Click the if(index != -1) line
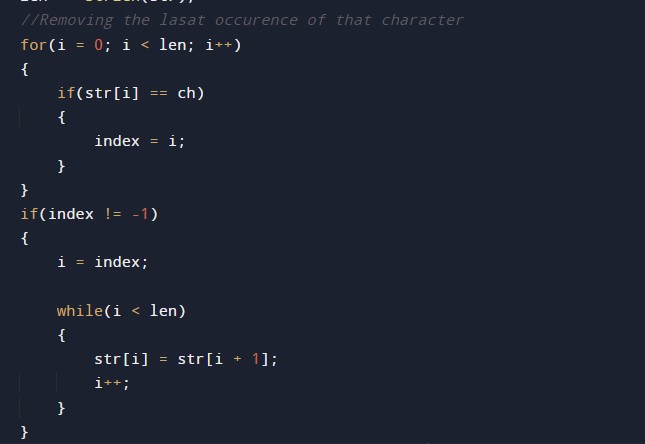645x444 pixels. coord(89,214)
